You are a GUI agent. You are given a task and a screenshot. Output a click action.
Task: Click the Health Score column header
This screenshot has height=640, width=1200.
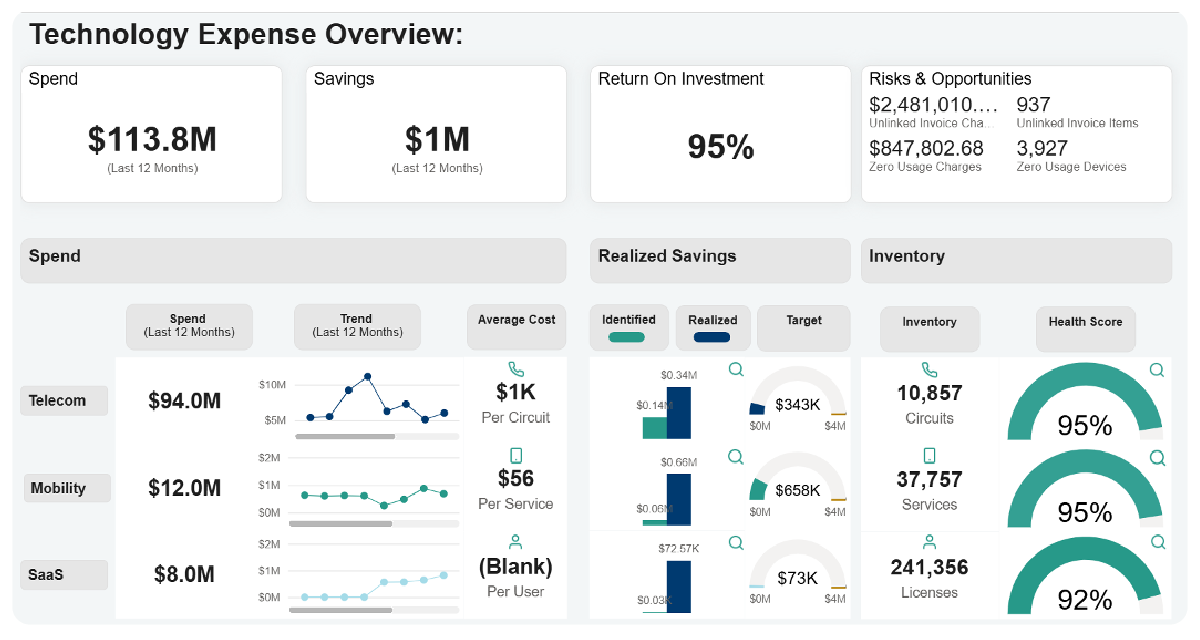point(1086,328)
